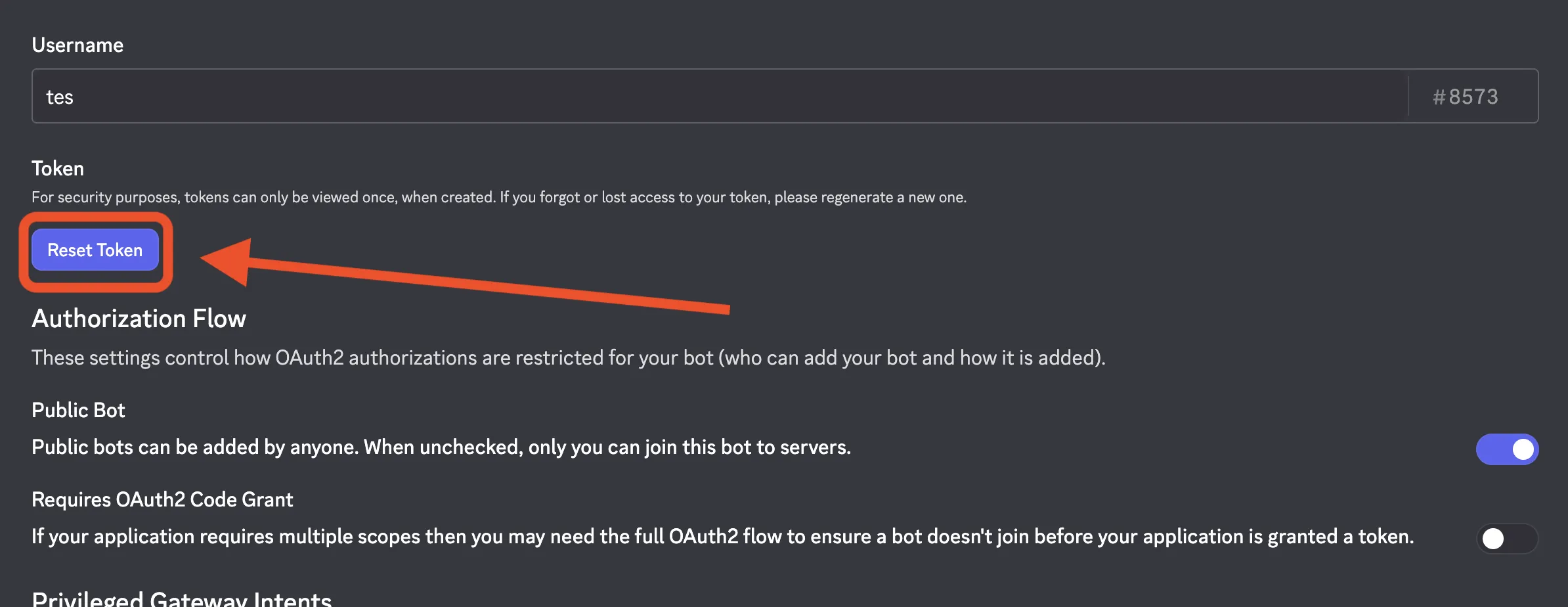Click the username input's divider edge

pyautogui.click(x=1408, y=96)
